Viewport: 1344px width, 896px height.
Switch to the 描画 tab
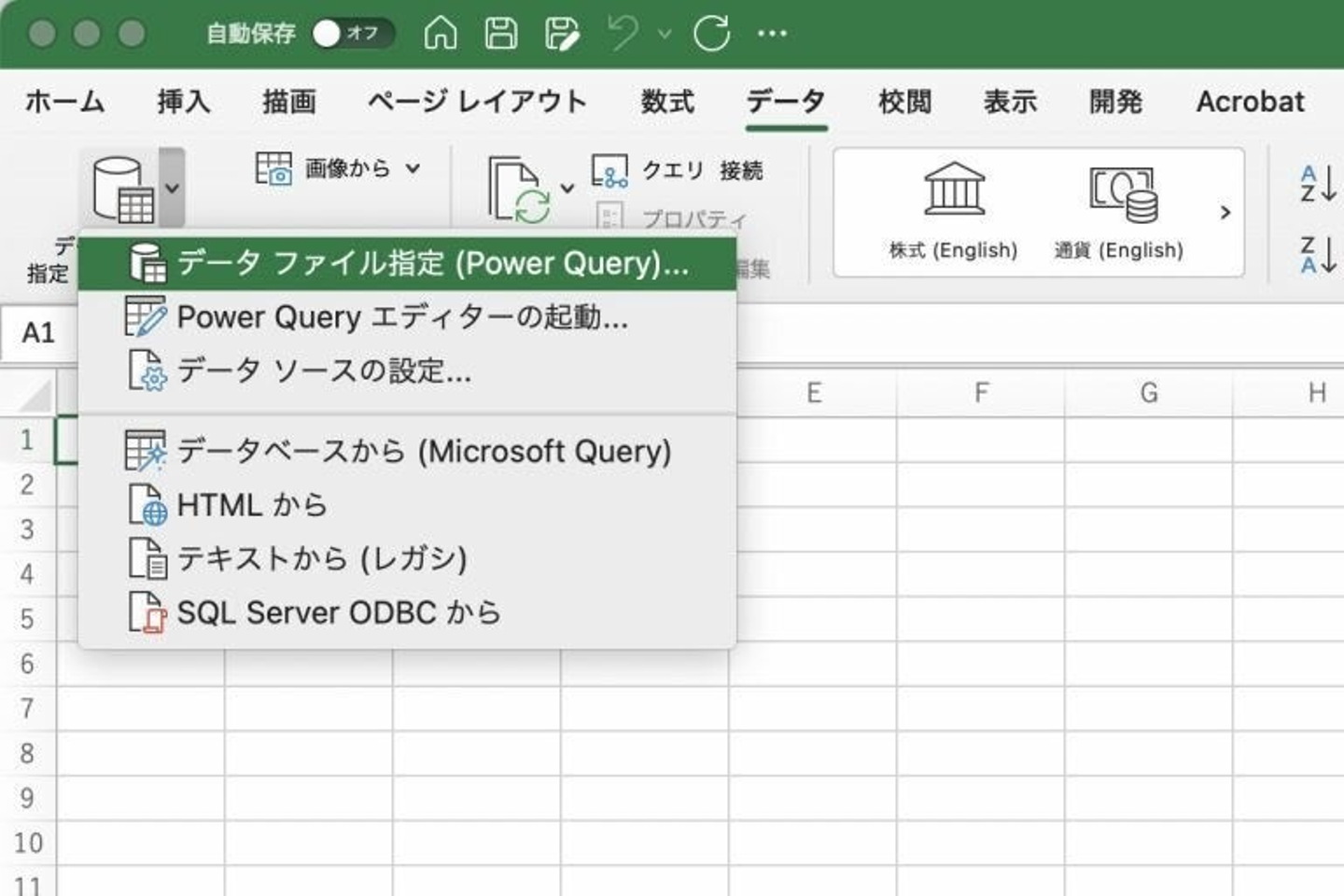click(289, 101)
